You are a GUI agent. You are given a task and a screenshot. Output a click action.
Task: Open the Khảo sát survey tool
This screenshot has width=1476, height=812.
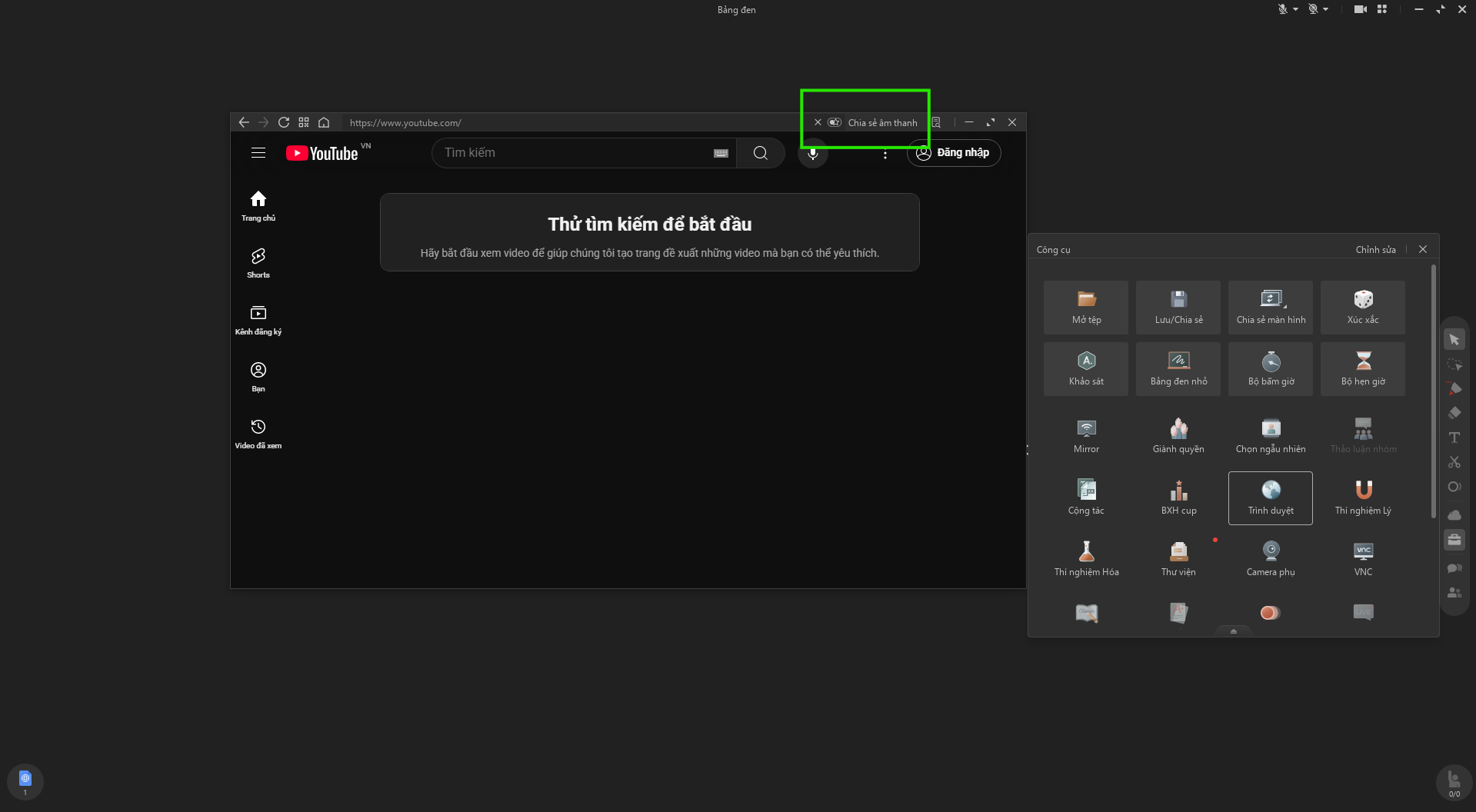tap(1086, 368)
